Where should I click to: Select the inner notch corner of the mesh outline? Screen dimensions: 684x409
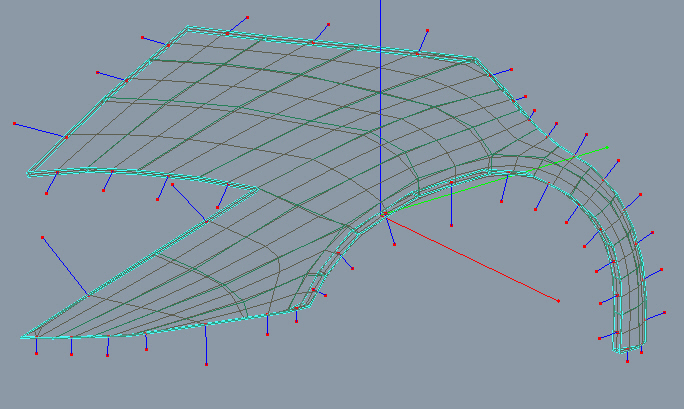pos(258,186)
